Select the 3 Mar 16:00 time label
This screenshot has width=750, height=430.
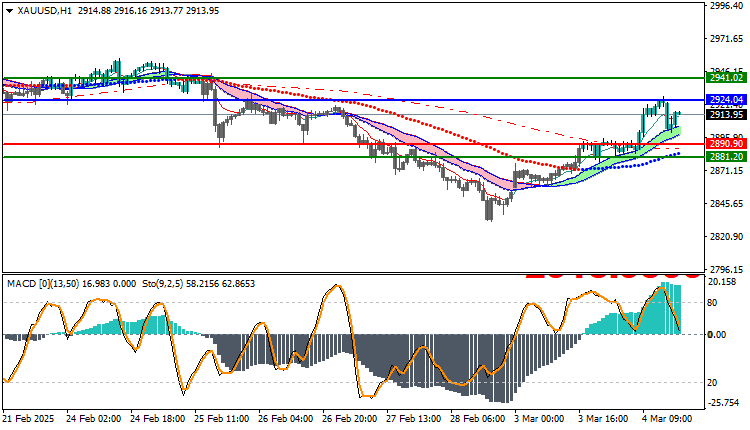coord(604,419)
